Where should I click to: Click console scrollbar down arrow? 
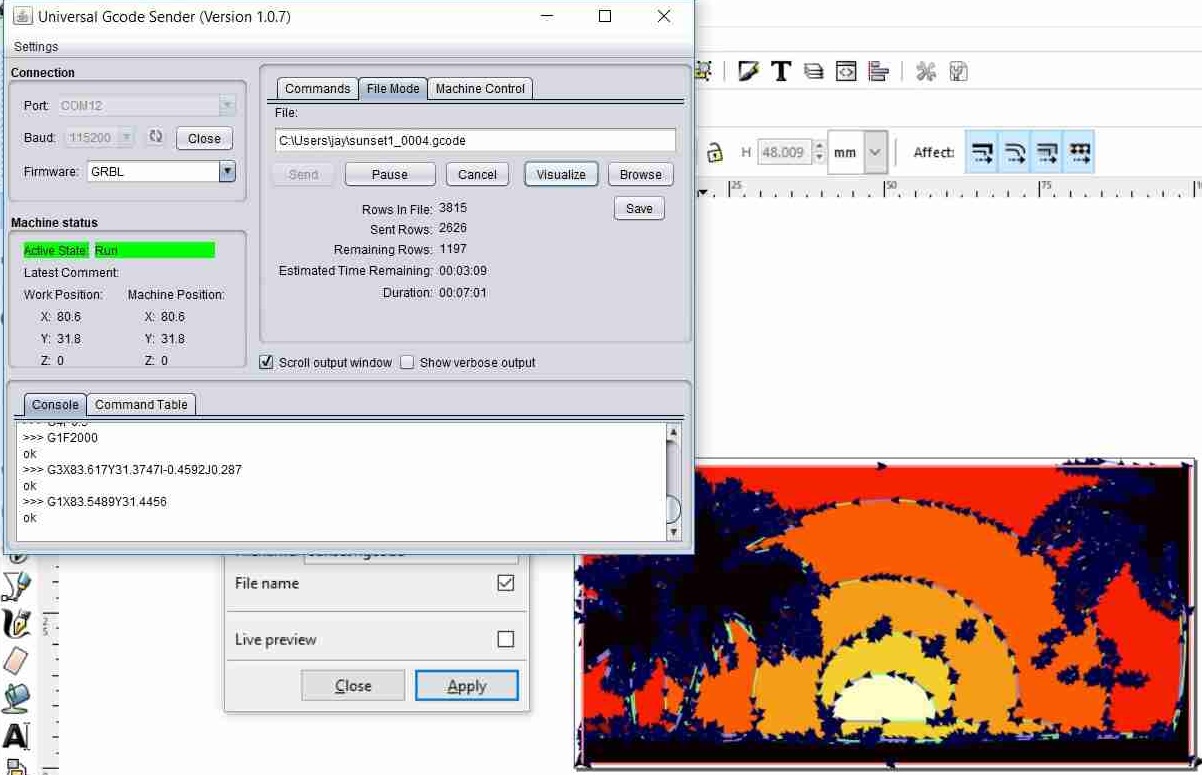point(673,533)
